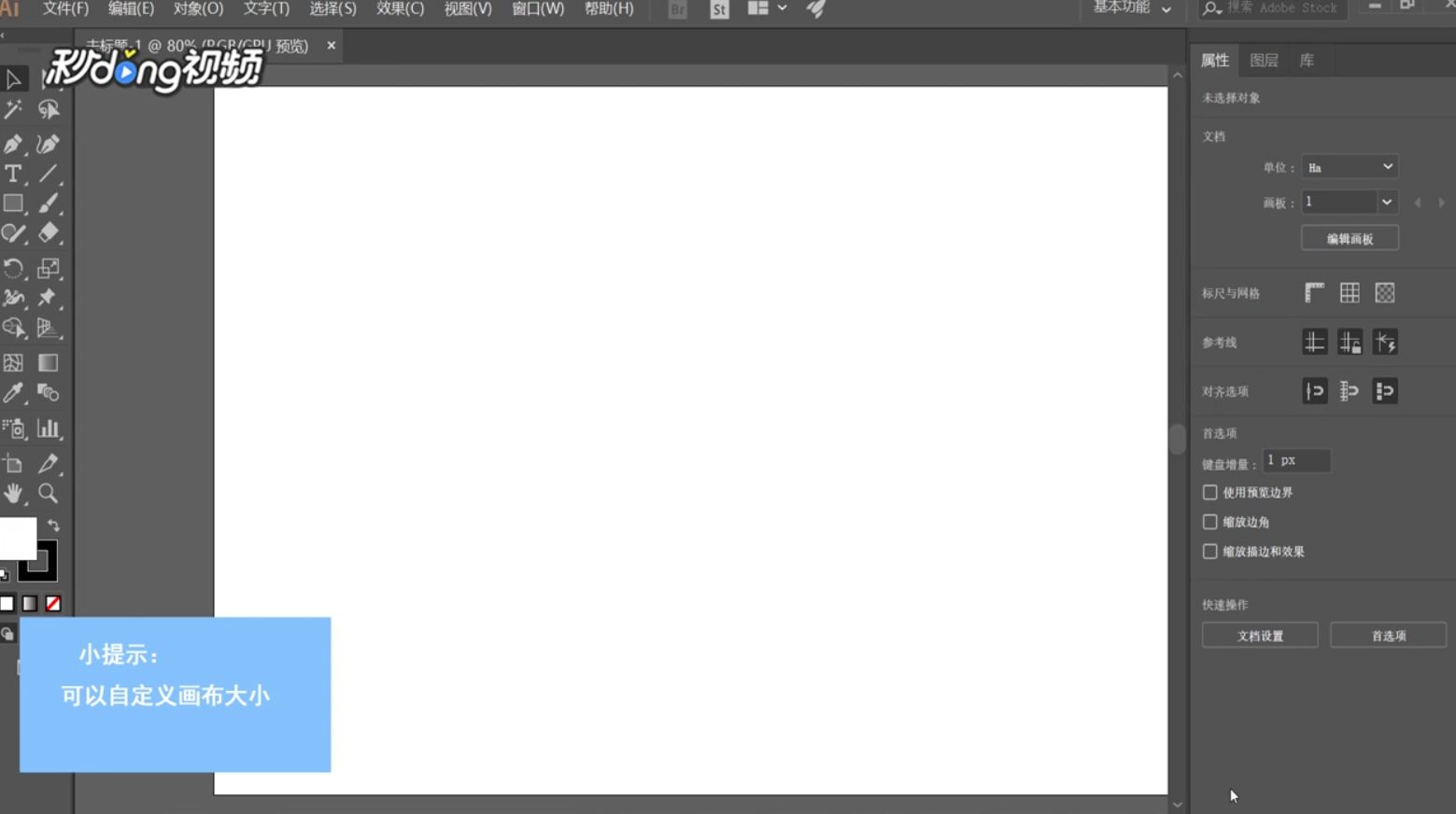The image size is (1456, 814).
Task: Open the 单位 units dropdown
Action: 1350,167
